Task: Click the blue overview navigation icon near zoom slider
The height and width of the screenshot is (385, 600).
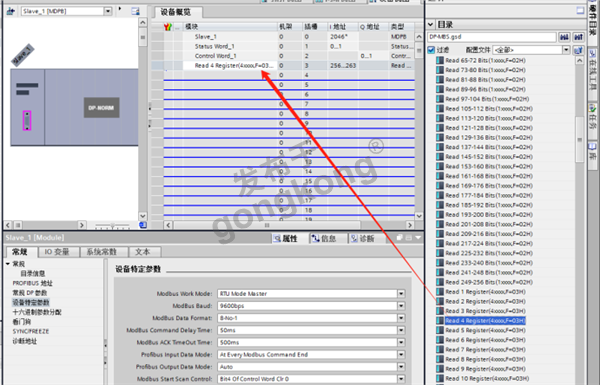Action: pos(143,225)
